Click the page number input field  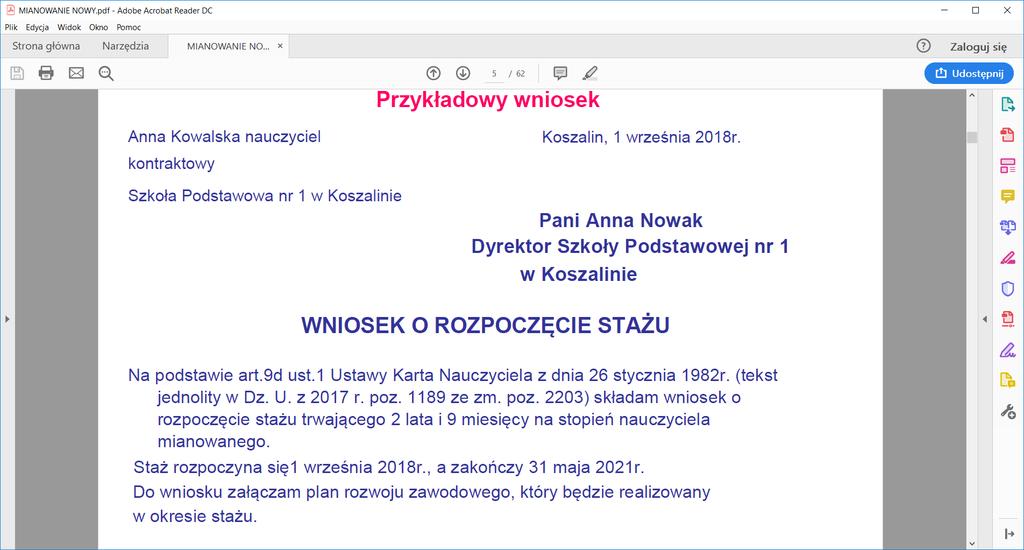click(494, 73)
